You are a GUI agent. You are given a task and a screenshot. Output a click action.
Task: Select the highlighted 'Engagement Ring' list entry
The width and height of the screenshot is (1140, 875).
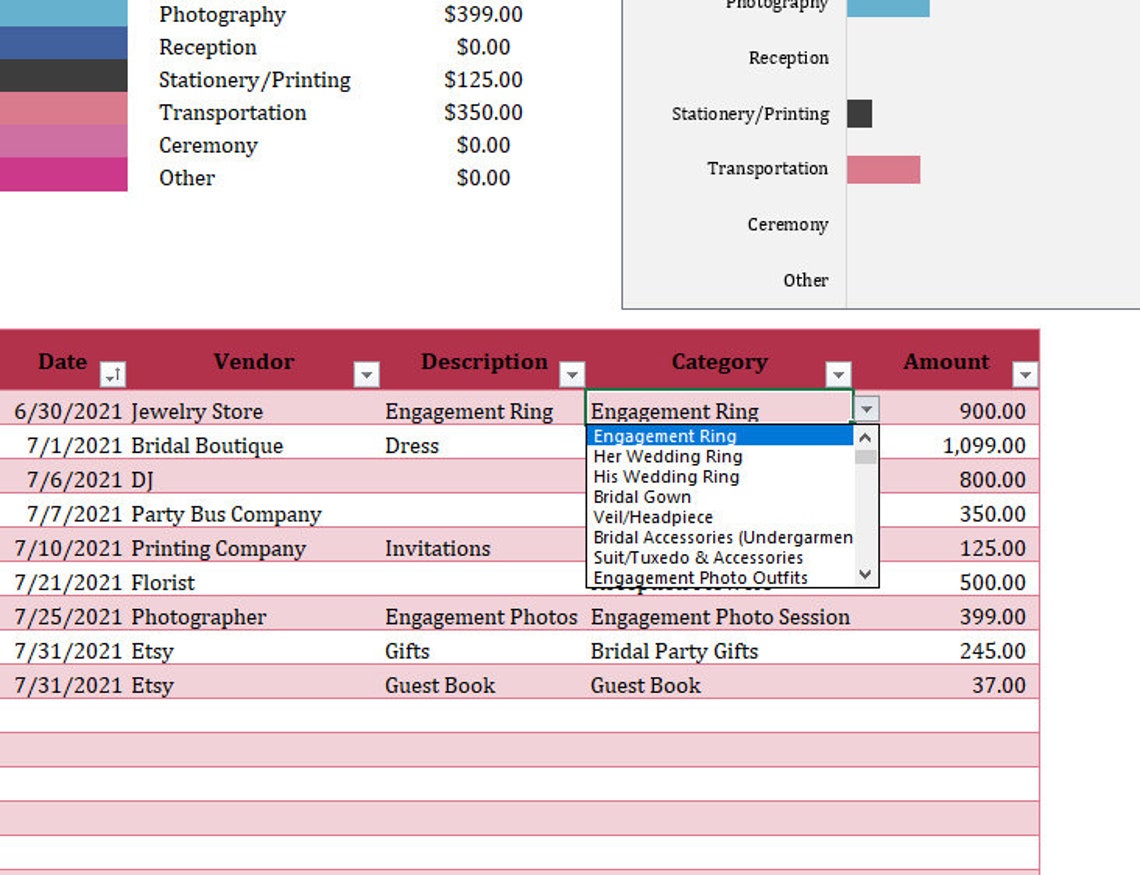664,436
